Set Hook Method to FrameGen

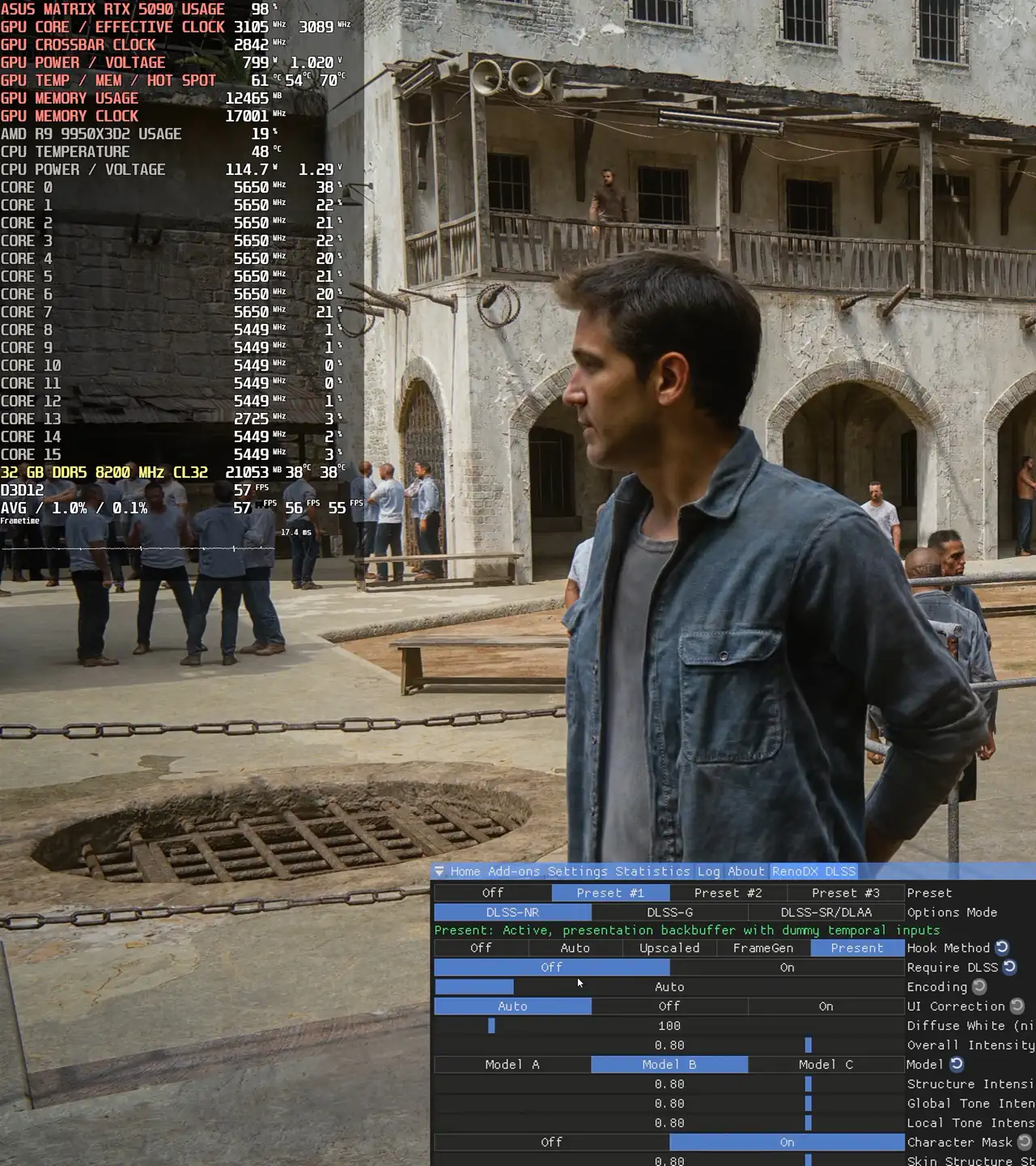point(763,947)
